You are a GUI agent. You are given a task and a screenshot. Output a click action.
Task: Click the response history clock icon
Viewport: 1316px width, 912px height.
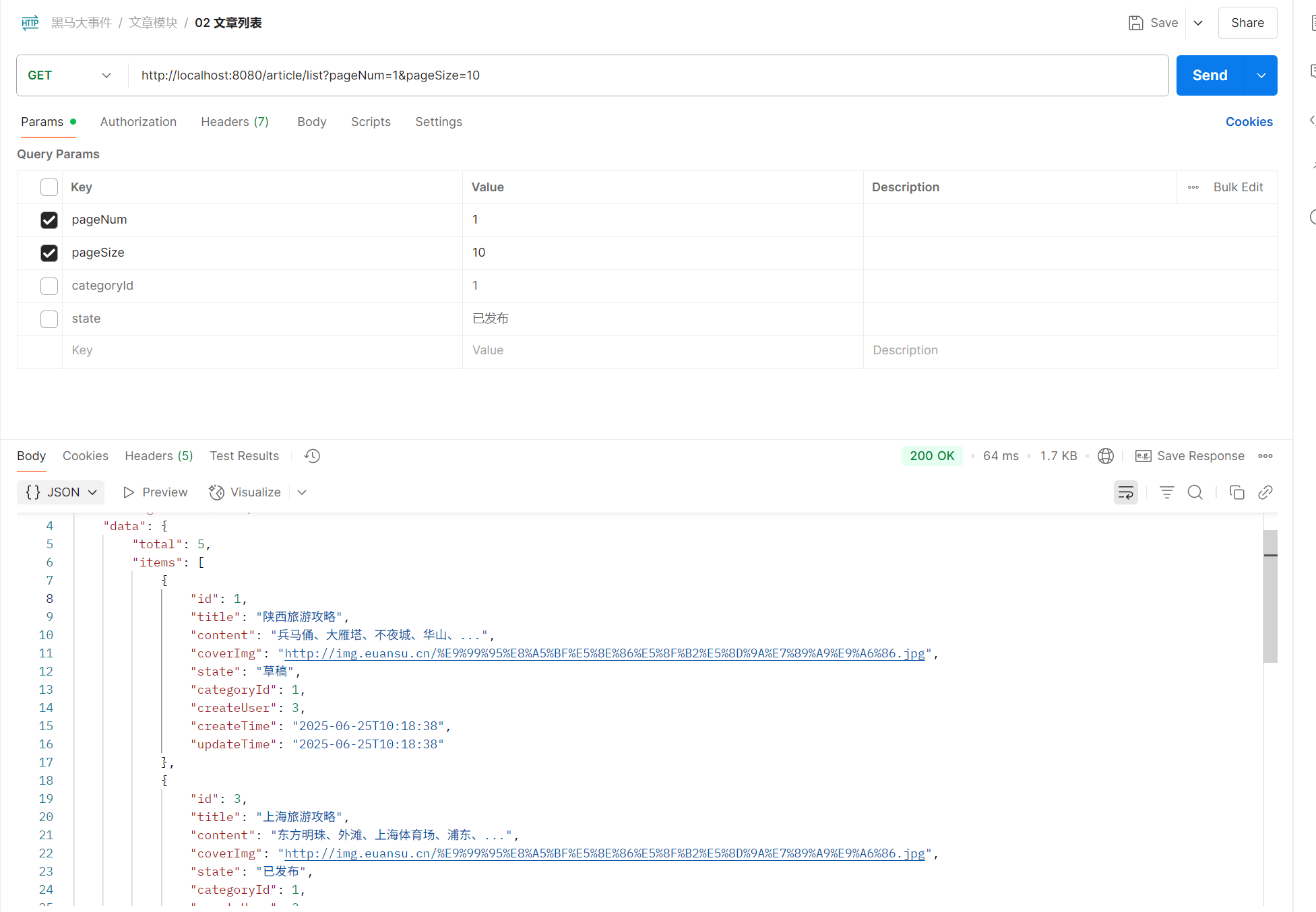pyautogui.click(x=312, y=456)
